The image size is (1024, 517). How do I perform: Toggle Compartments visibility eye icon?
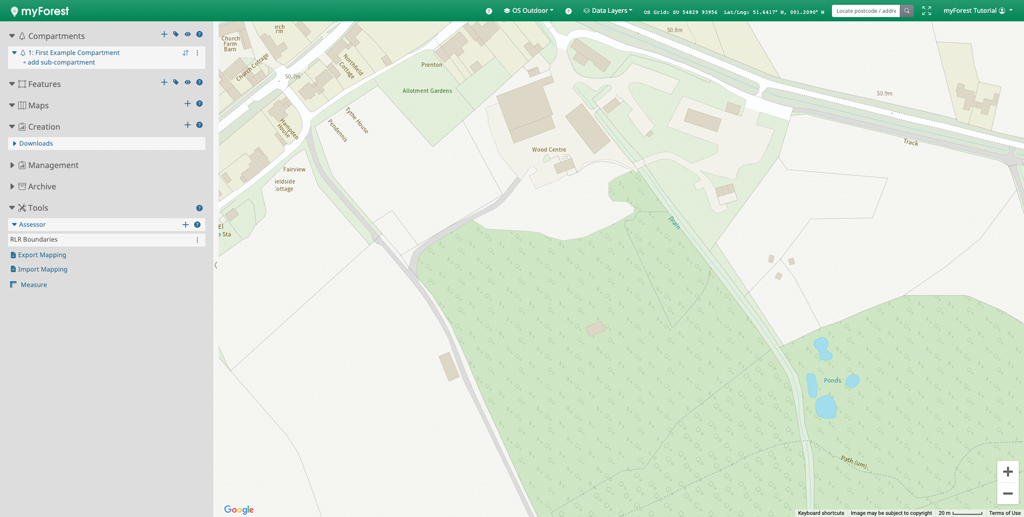[187, 35]
